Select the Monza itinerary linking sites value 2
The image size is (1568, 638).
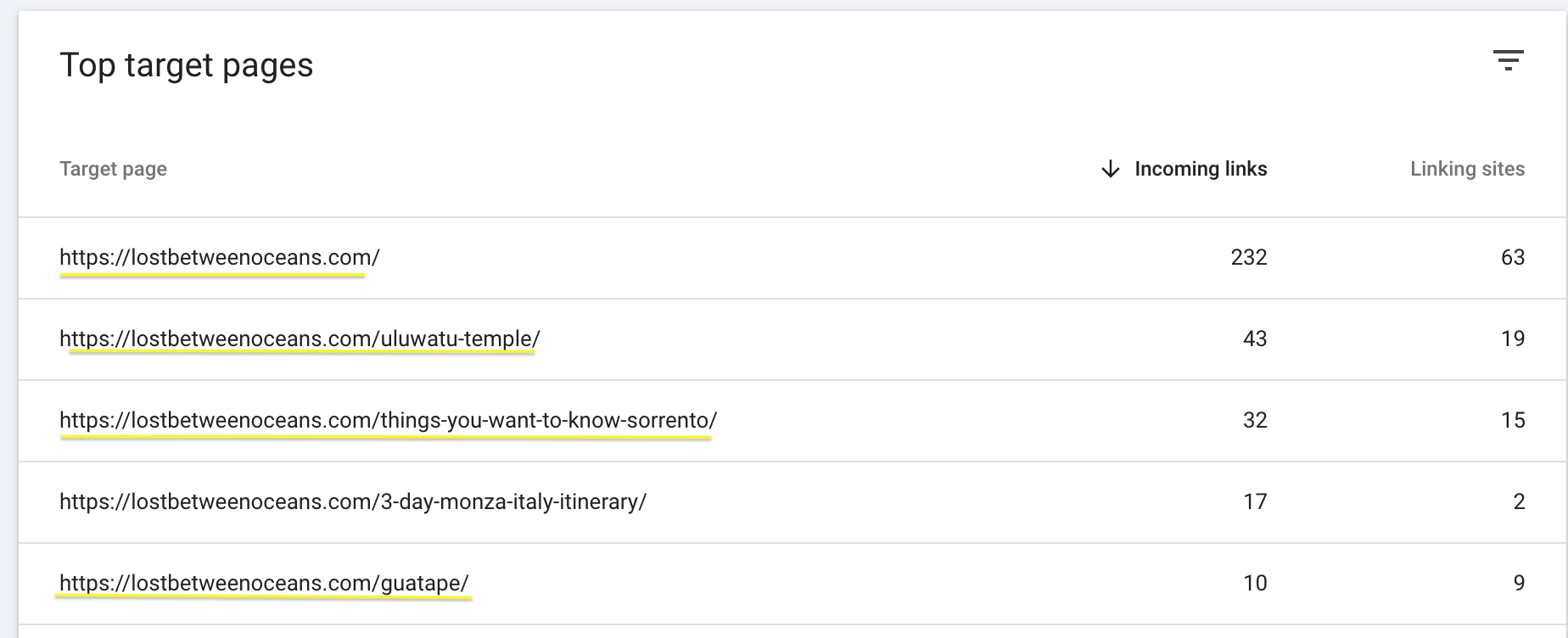(x=1519, y=501)
